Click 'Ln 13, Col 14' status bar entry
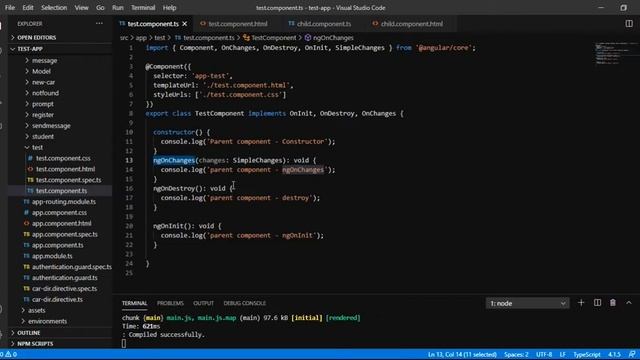Viewport: 640px width, 360px height. point(462,354)
